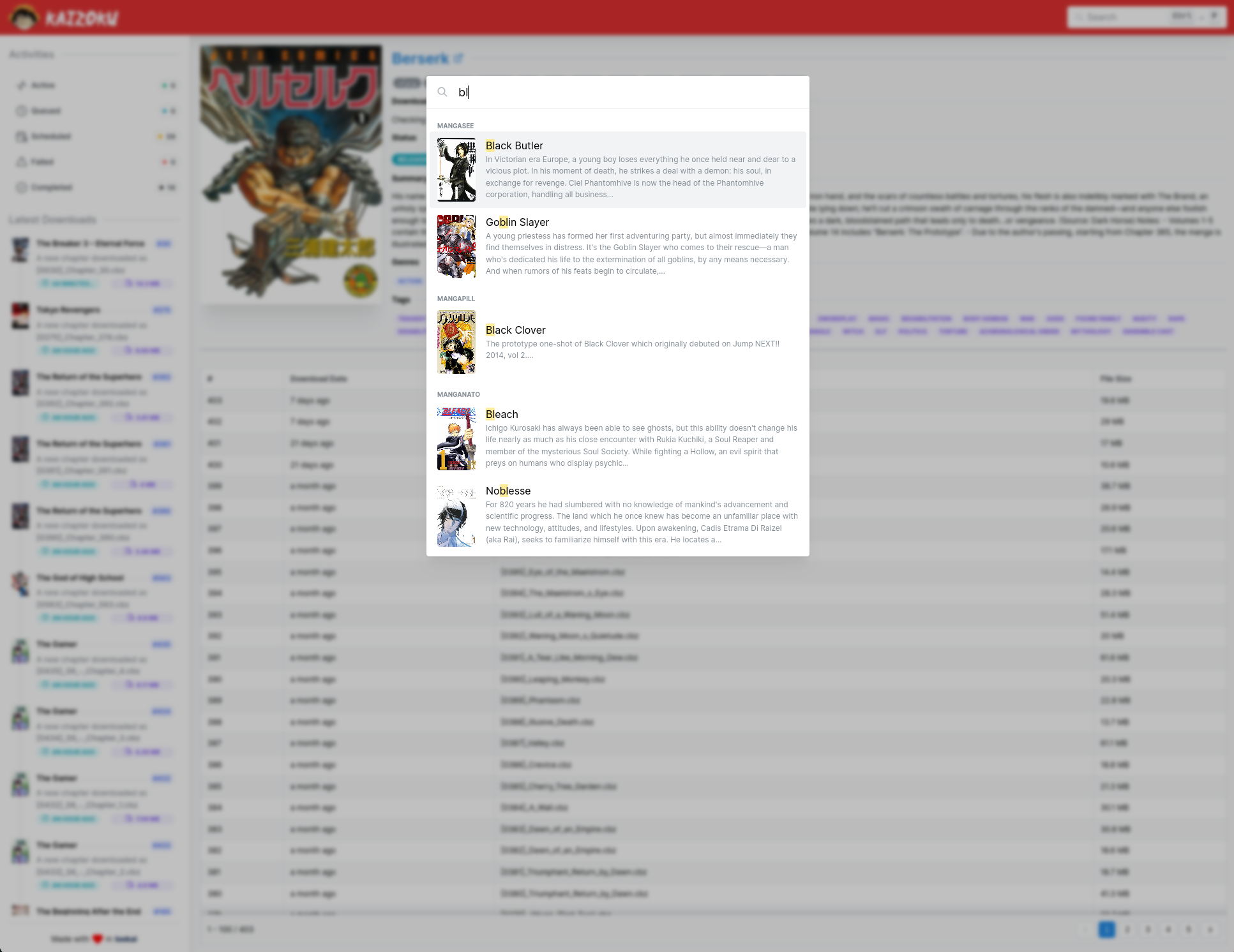Click the MANGAPILL source heading
Image resolution: width=1234 pixels, height=952 pixels.
pos(456,299)
